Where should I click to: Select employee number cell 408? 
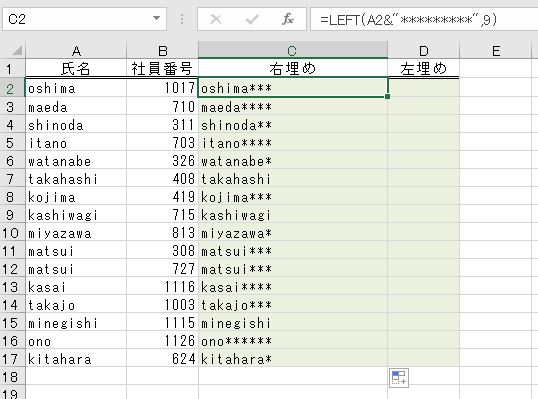[x=162, y=179]
